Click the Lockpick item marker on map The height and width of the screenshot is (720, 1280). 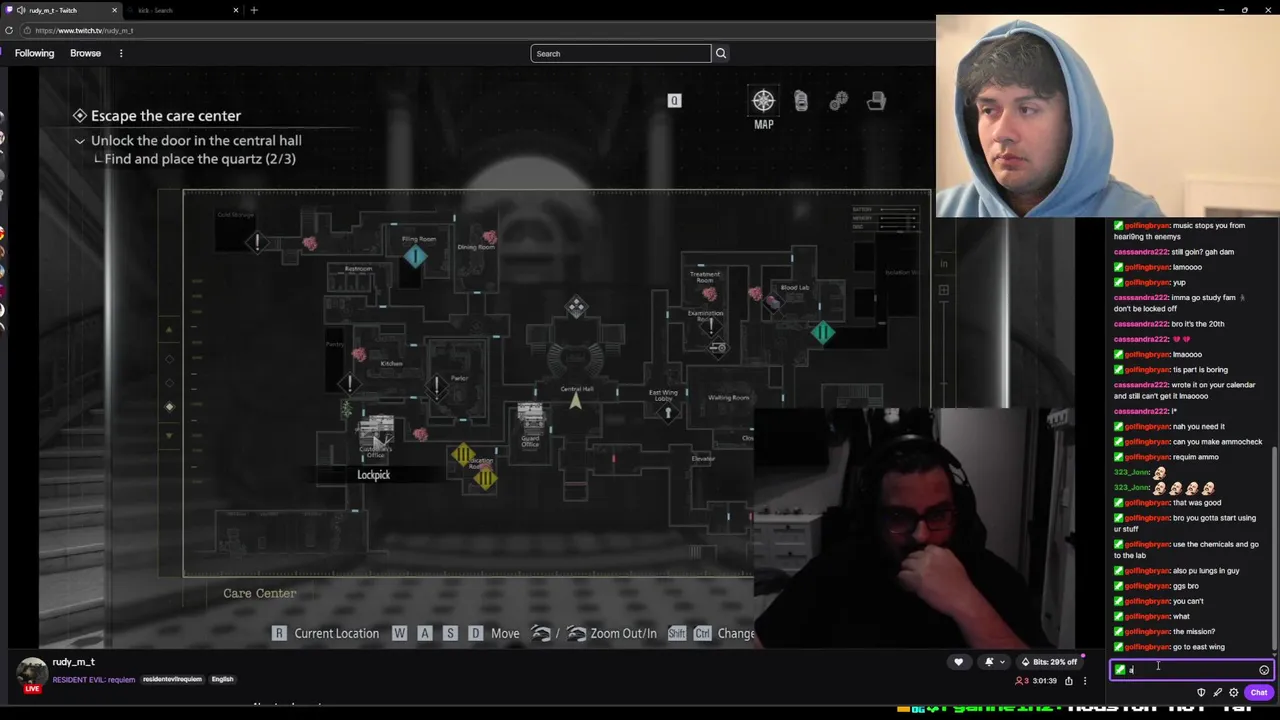click(x=376, y=432)
